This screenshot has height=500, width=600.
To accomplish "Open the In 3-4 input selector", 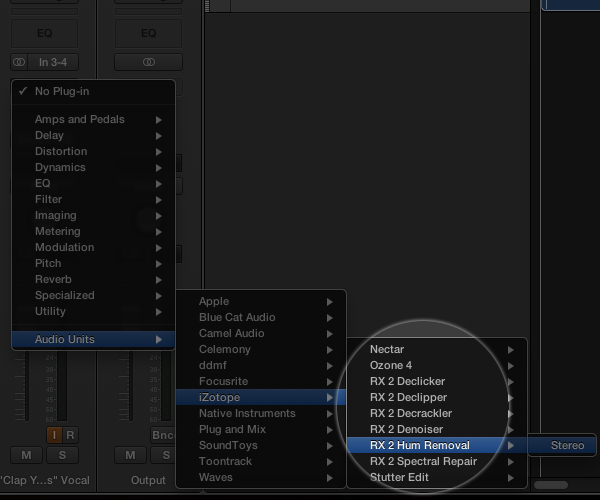I will pyautogui.click(x=53, y=62).
